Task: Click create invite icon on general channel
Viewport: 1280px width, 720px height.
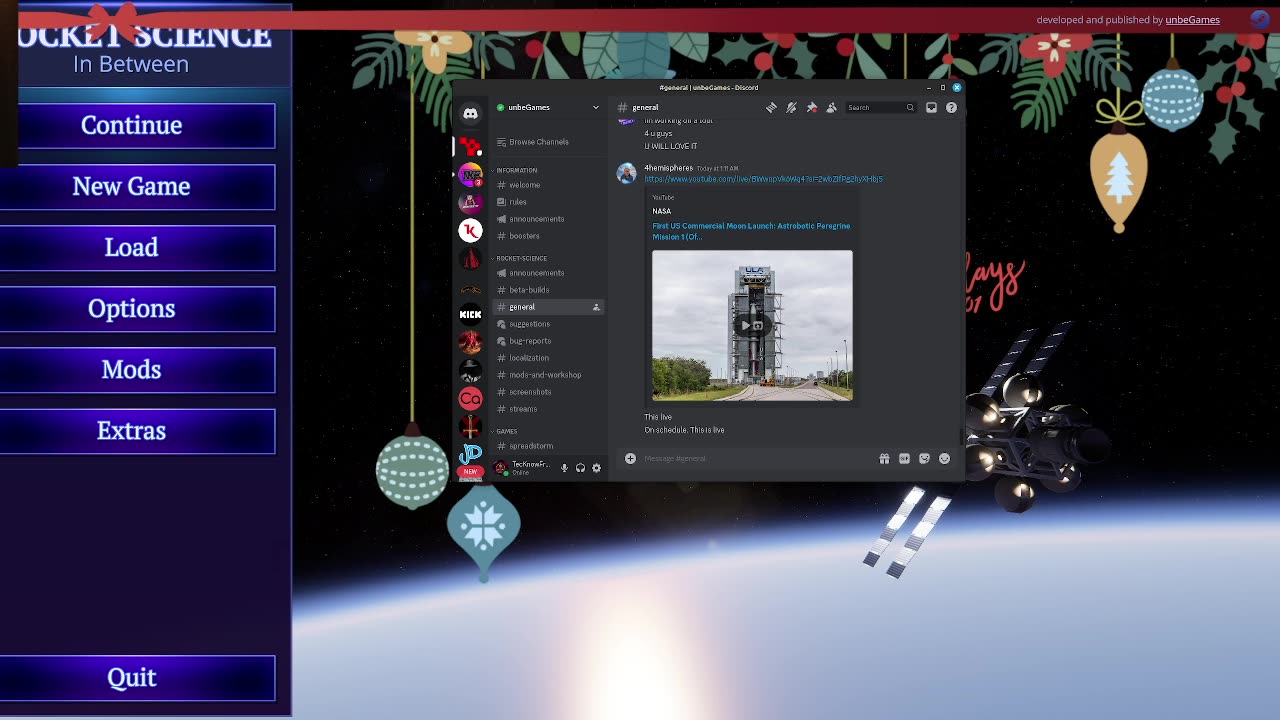Action: (x=596, y=307)
